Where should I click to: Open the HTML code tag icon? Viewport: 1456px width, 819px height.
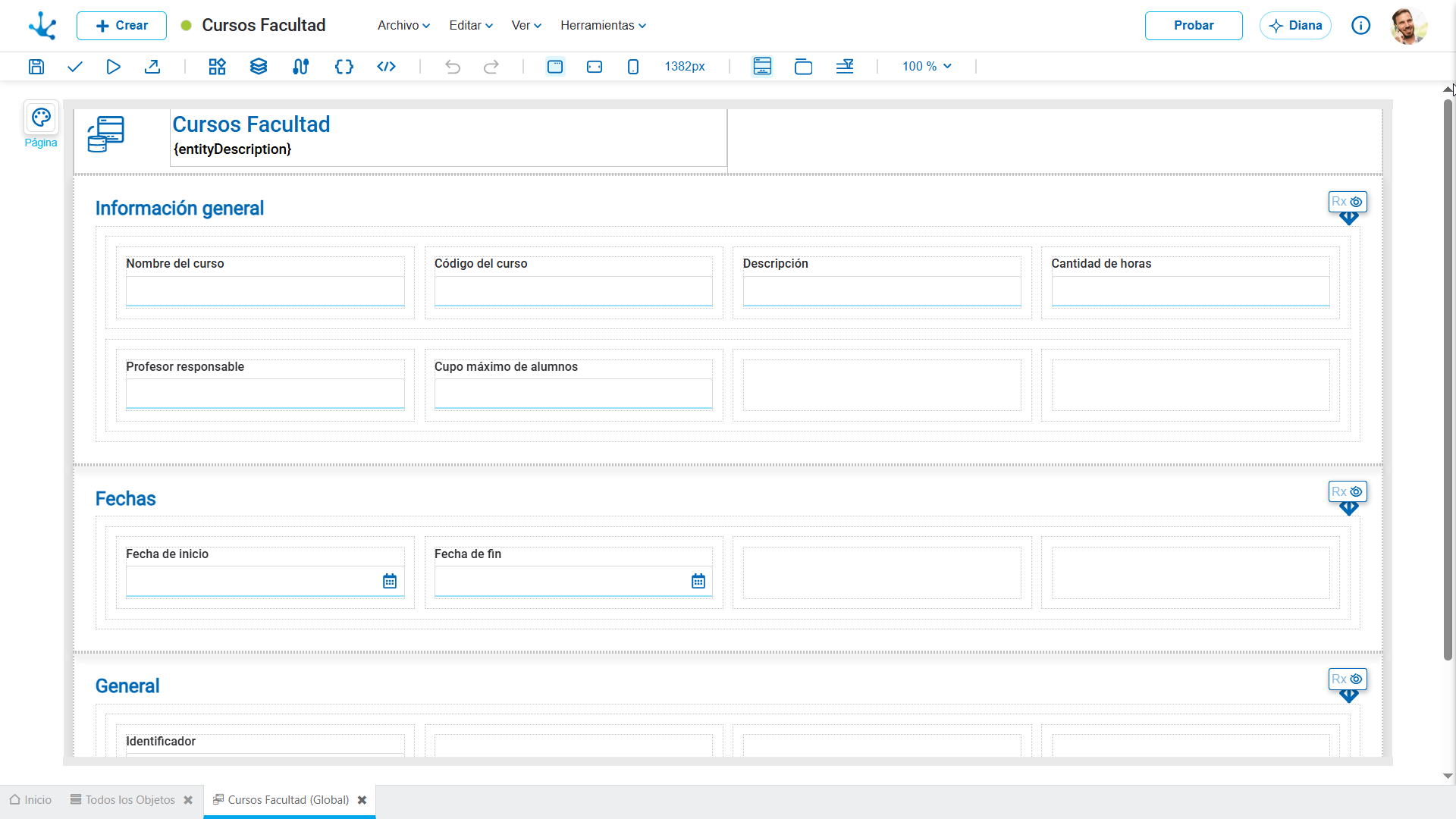387,67
